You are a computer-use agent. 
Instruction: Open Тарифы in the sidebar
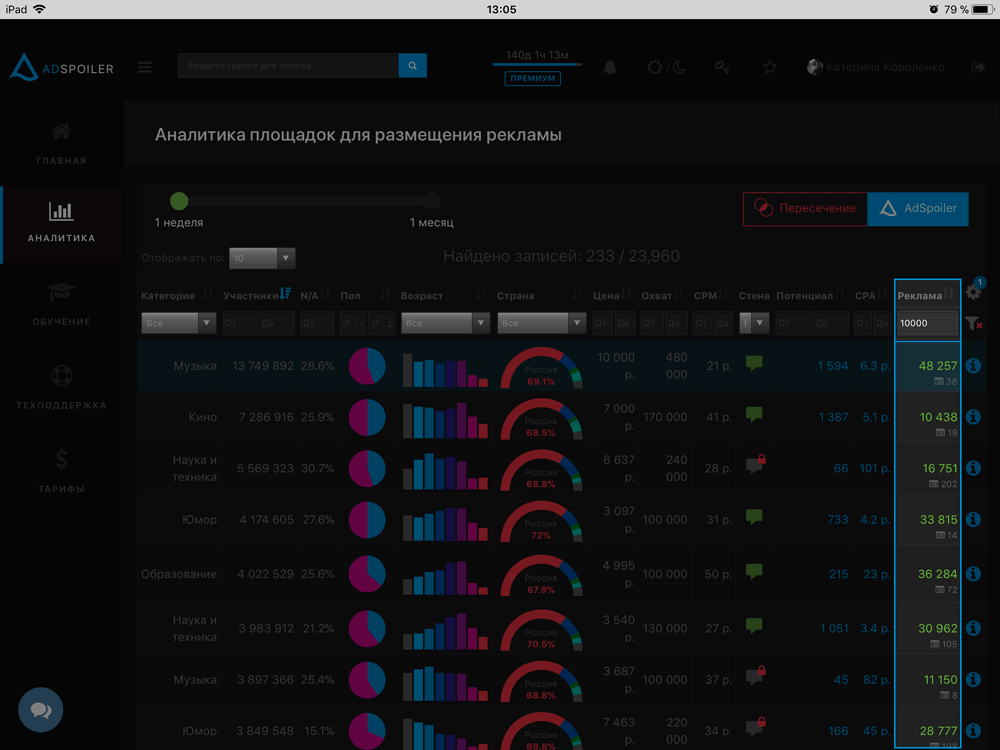click(62, 471)
